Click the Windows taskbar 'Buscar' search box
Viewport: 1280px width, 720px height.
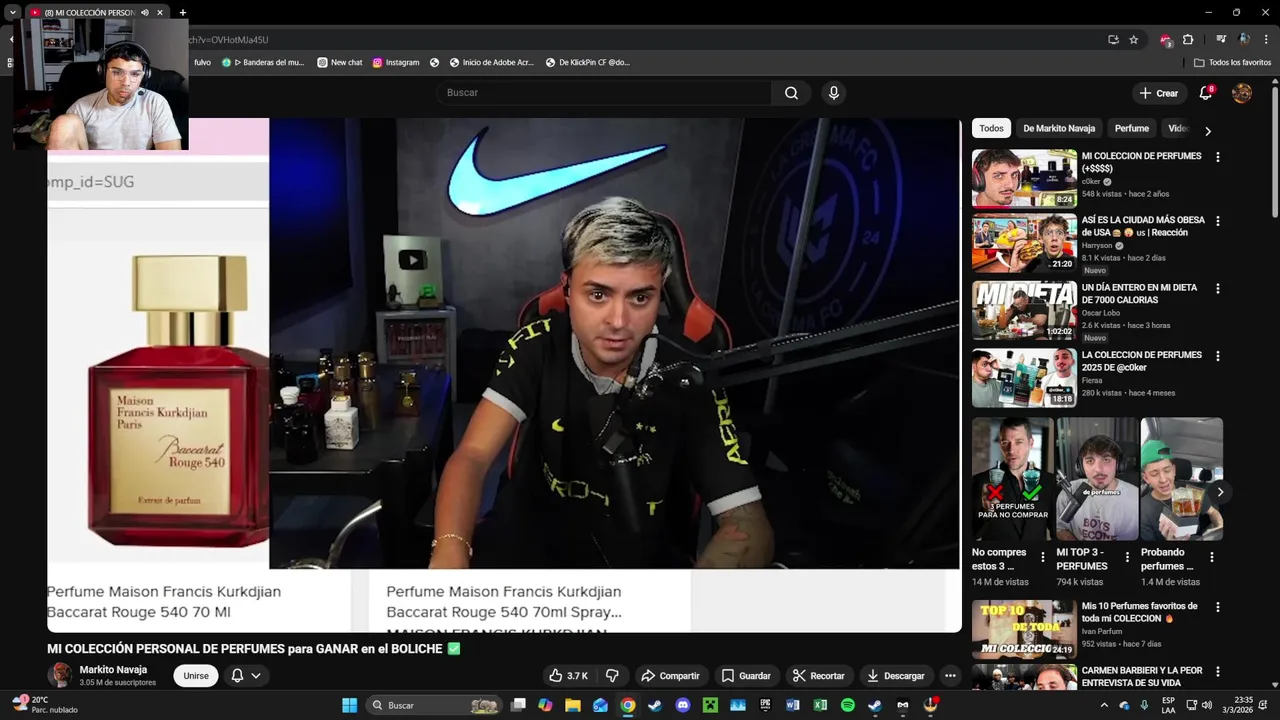coord(434,705)
